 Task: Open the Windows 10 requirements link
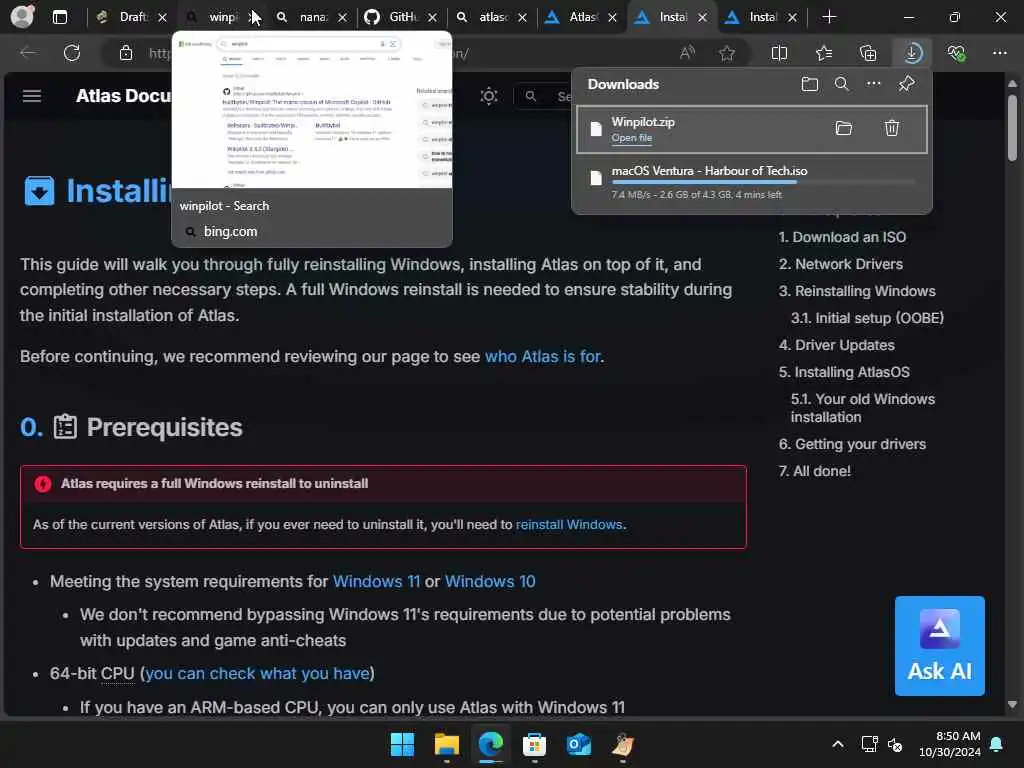click(490, 581)
